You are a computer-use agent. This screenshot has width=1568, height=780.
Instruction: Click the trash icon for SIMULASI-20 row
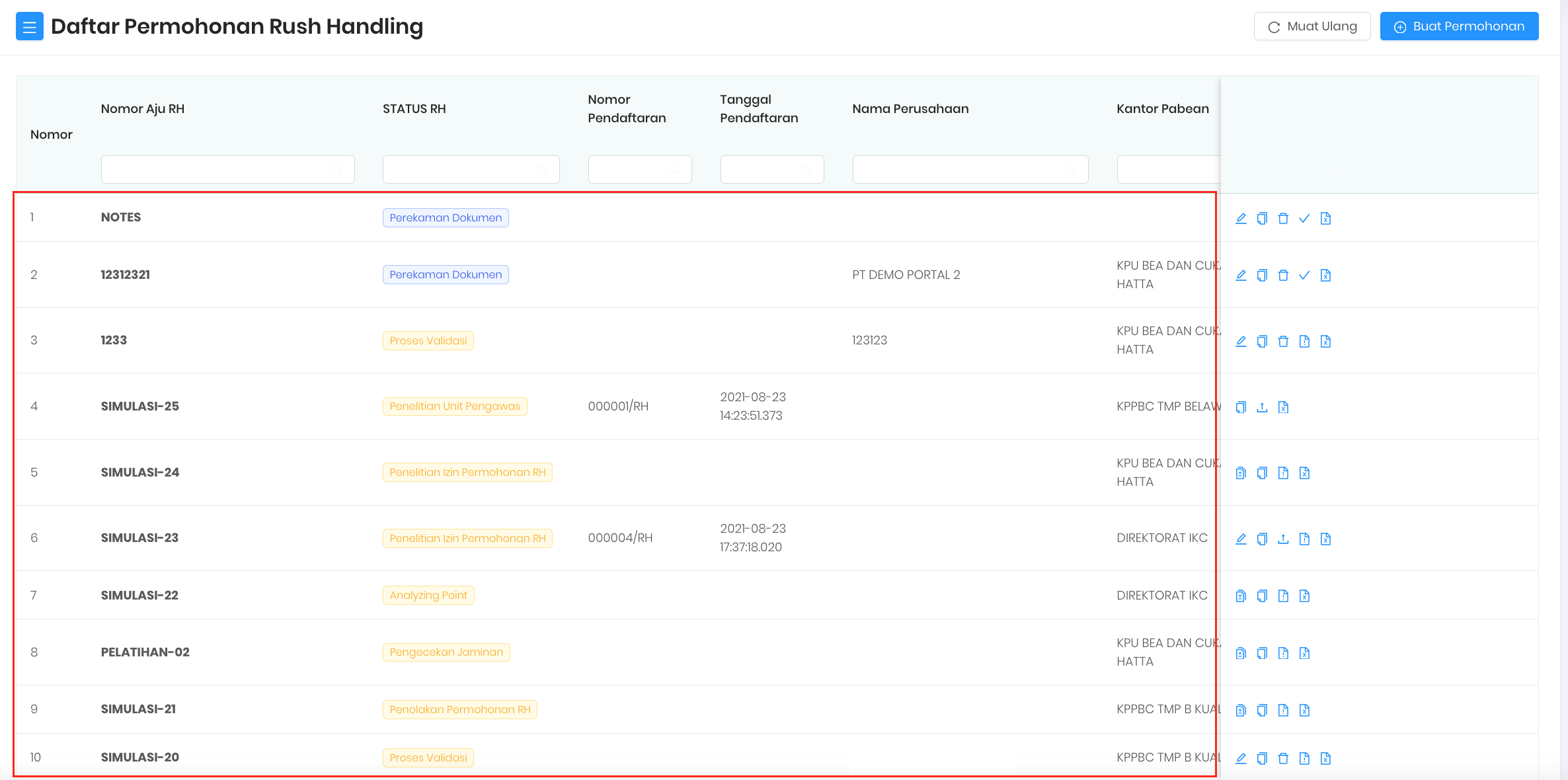tap(1283, 758)
